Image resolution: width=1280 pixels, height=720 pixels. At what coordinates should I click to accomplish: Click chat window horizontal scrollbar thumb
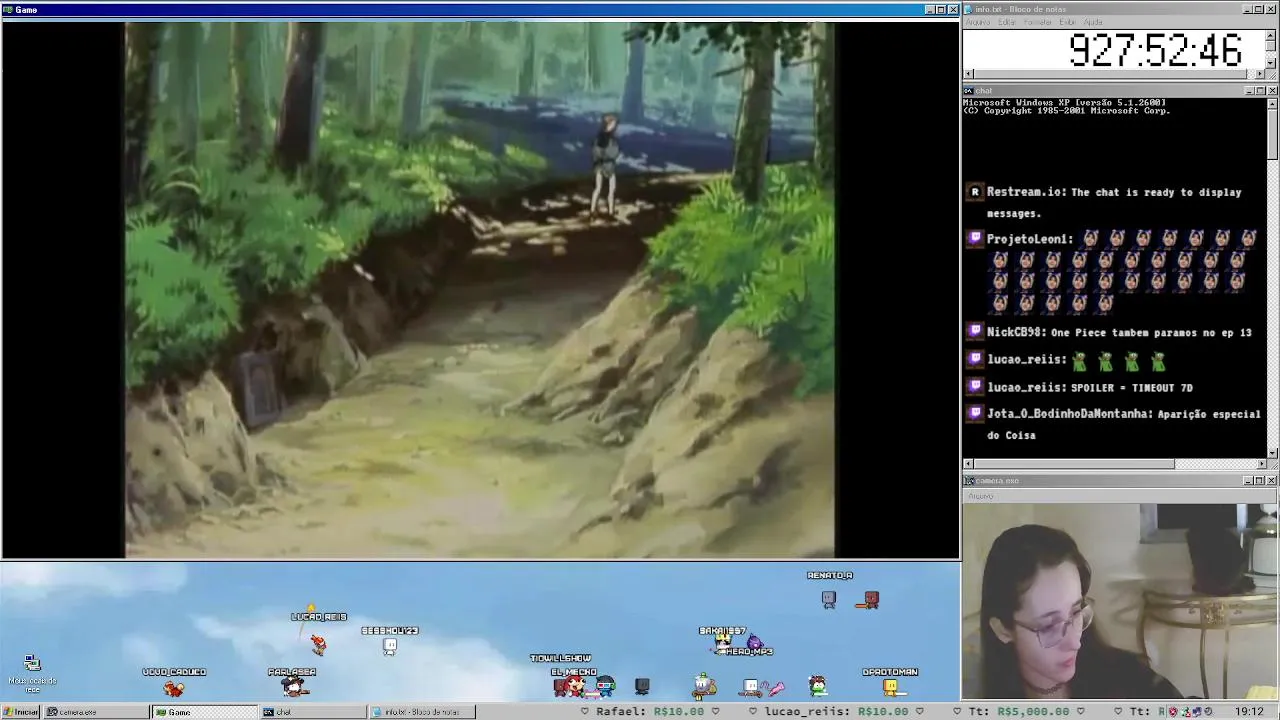1074,464
